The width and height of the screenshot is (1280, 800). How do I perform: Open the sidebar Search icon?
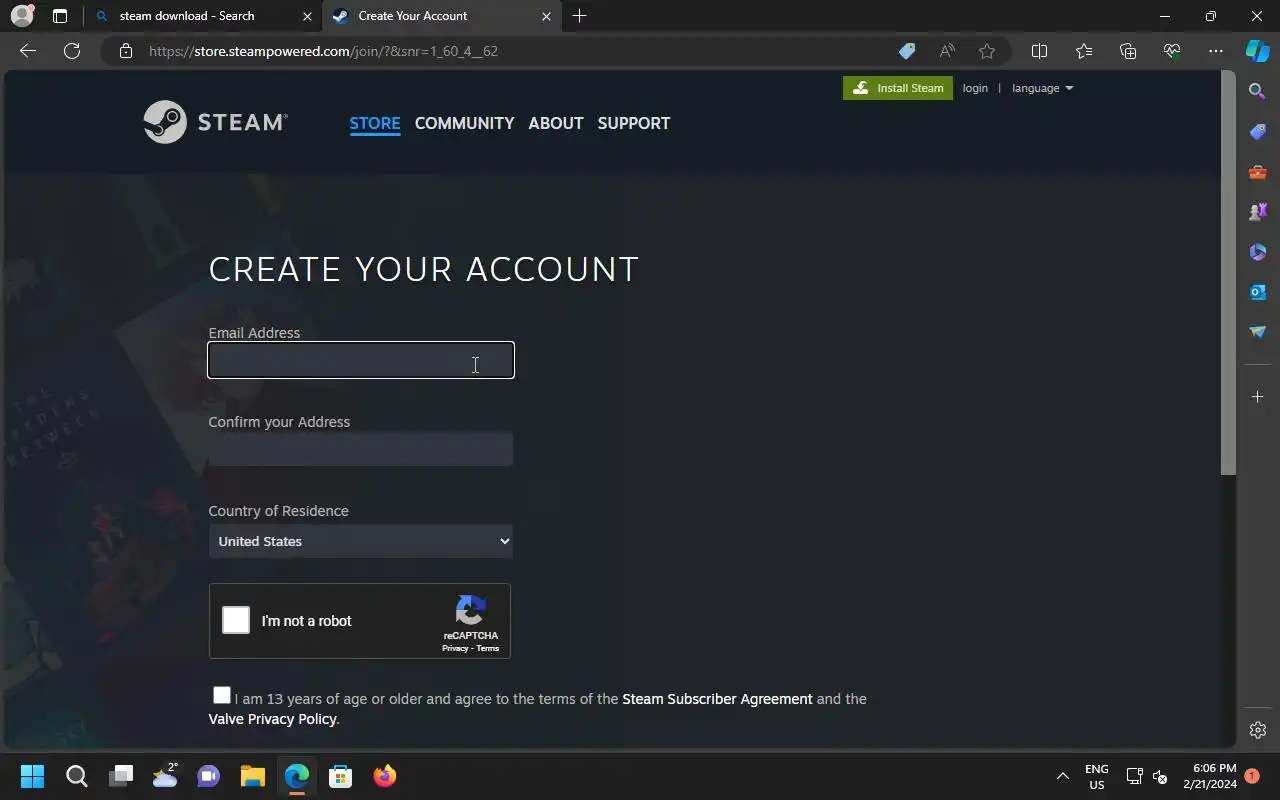click(1258, 91)
